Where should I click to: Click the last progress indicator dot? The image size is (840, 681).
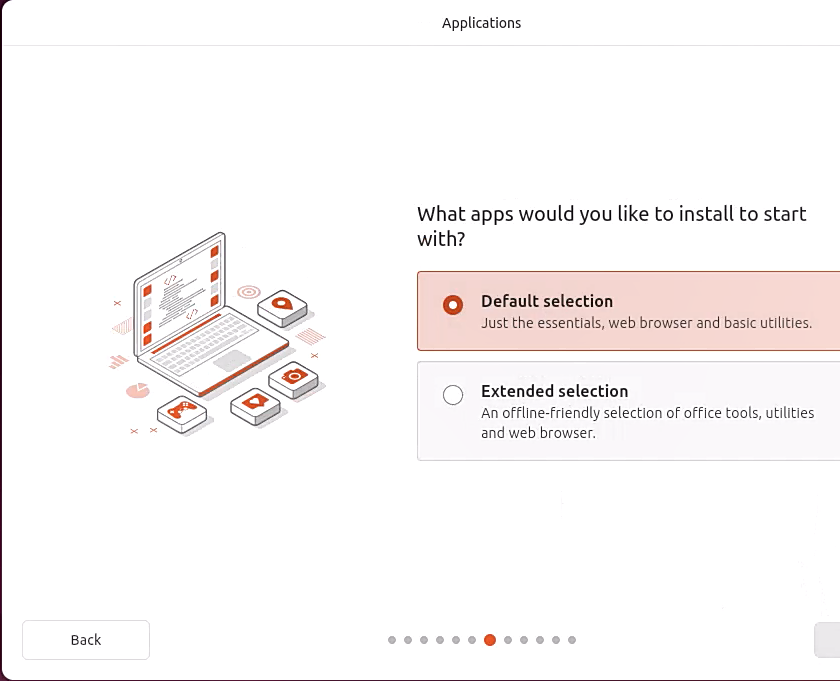coord(572,639)
